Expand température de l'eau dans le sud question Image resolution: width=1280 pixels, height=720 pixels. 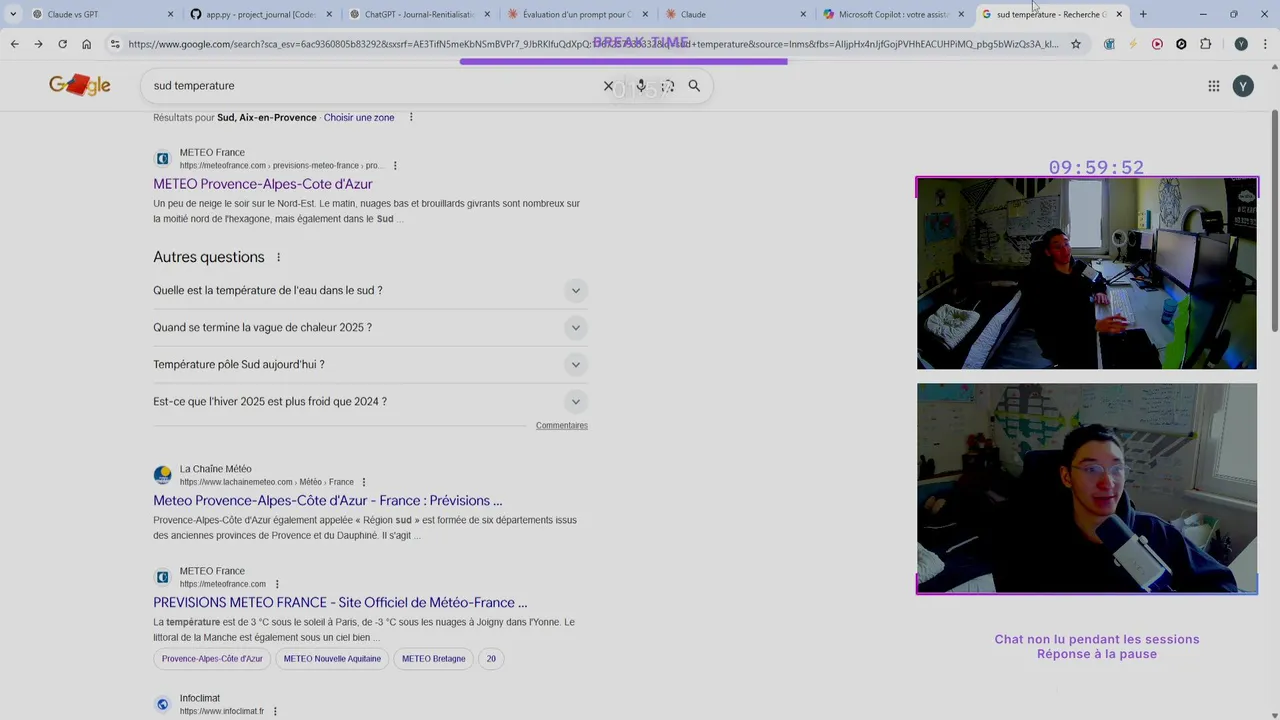coord(370,290)
